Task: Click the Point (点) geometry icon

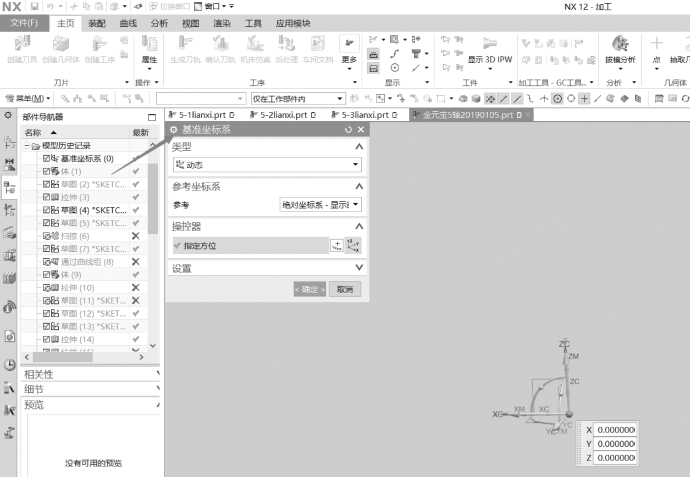Action: (657, 43)
